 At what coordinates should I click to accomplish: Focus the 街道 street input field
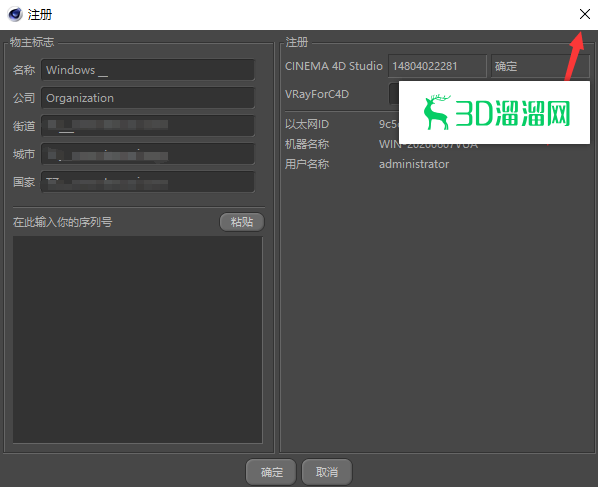[x=148, y=126]
